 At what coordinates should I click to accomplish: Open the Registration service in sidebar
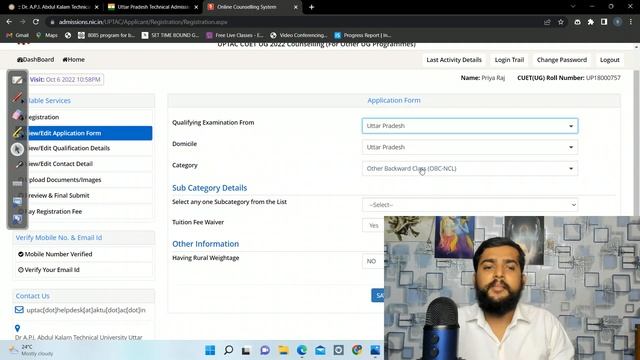[x=84, y=117]
